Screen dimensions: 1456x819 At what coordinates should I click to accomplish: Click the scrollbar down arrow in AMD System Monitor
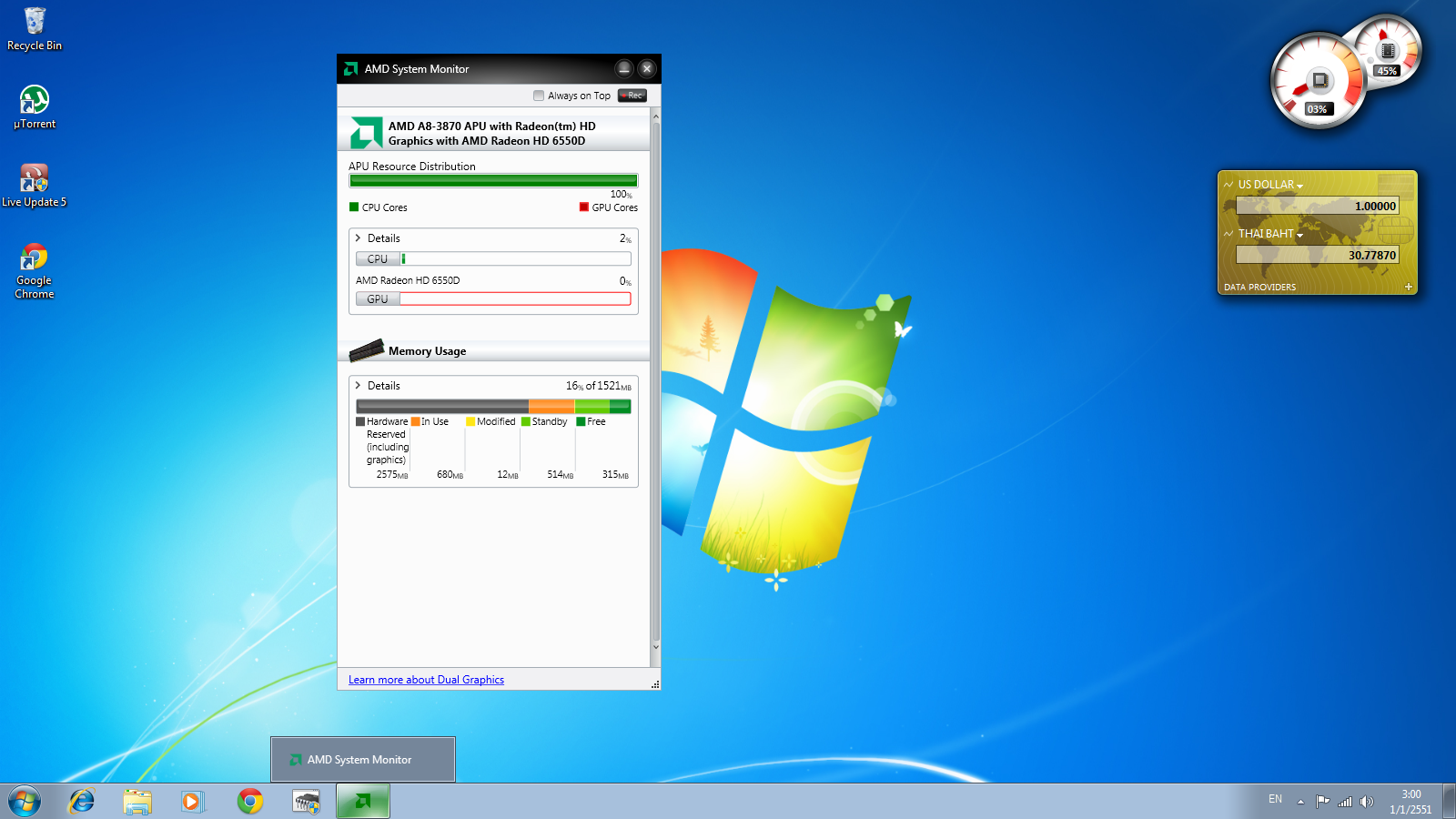click(655, 647)
